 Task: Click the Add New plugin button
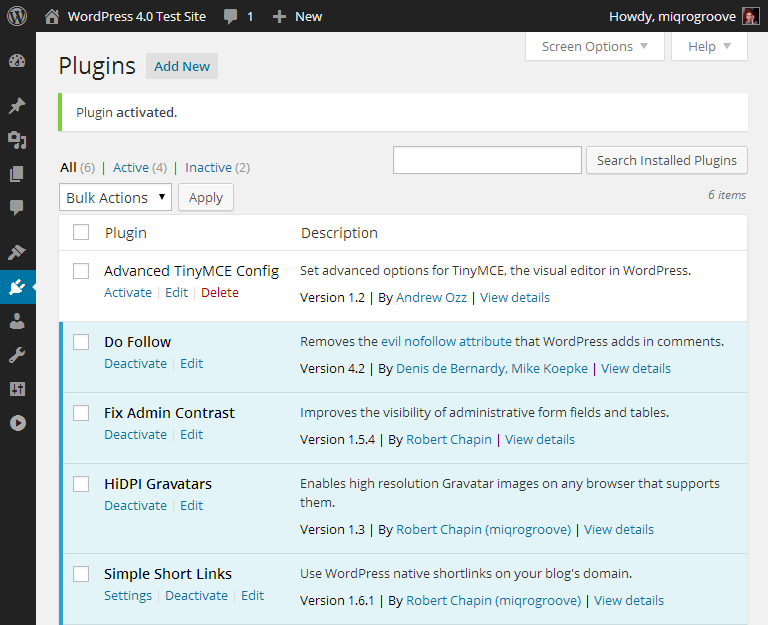click(x=182, y=67)
